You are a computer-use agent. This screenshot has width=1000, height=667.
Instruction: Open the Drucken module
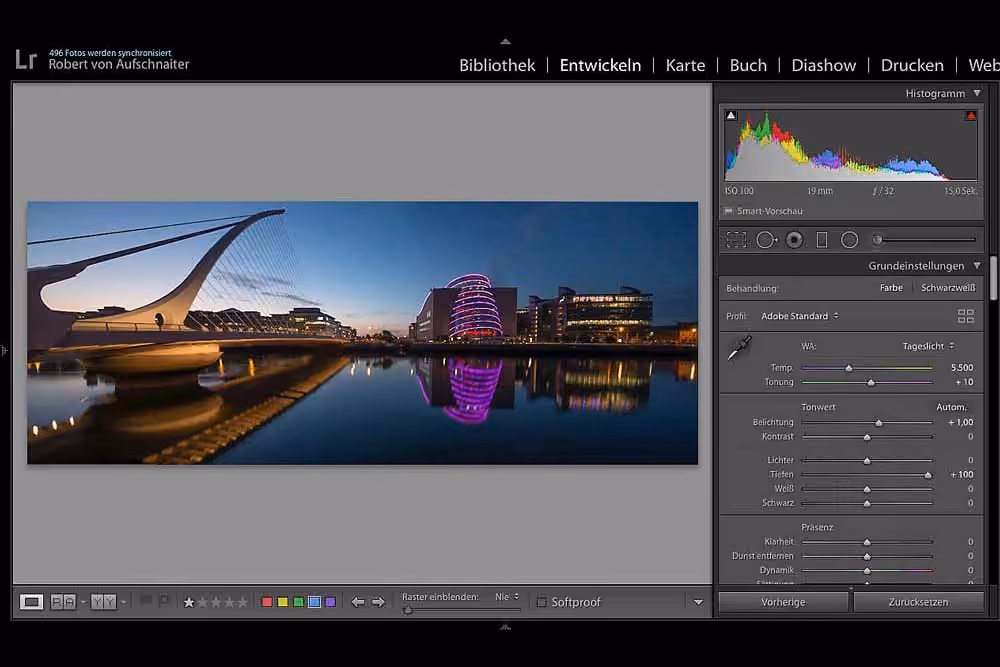click(x=912, y=66)
